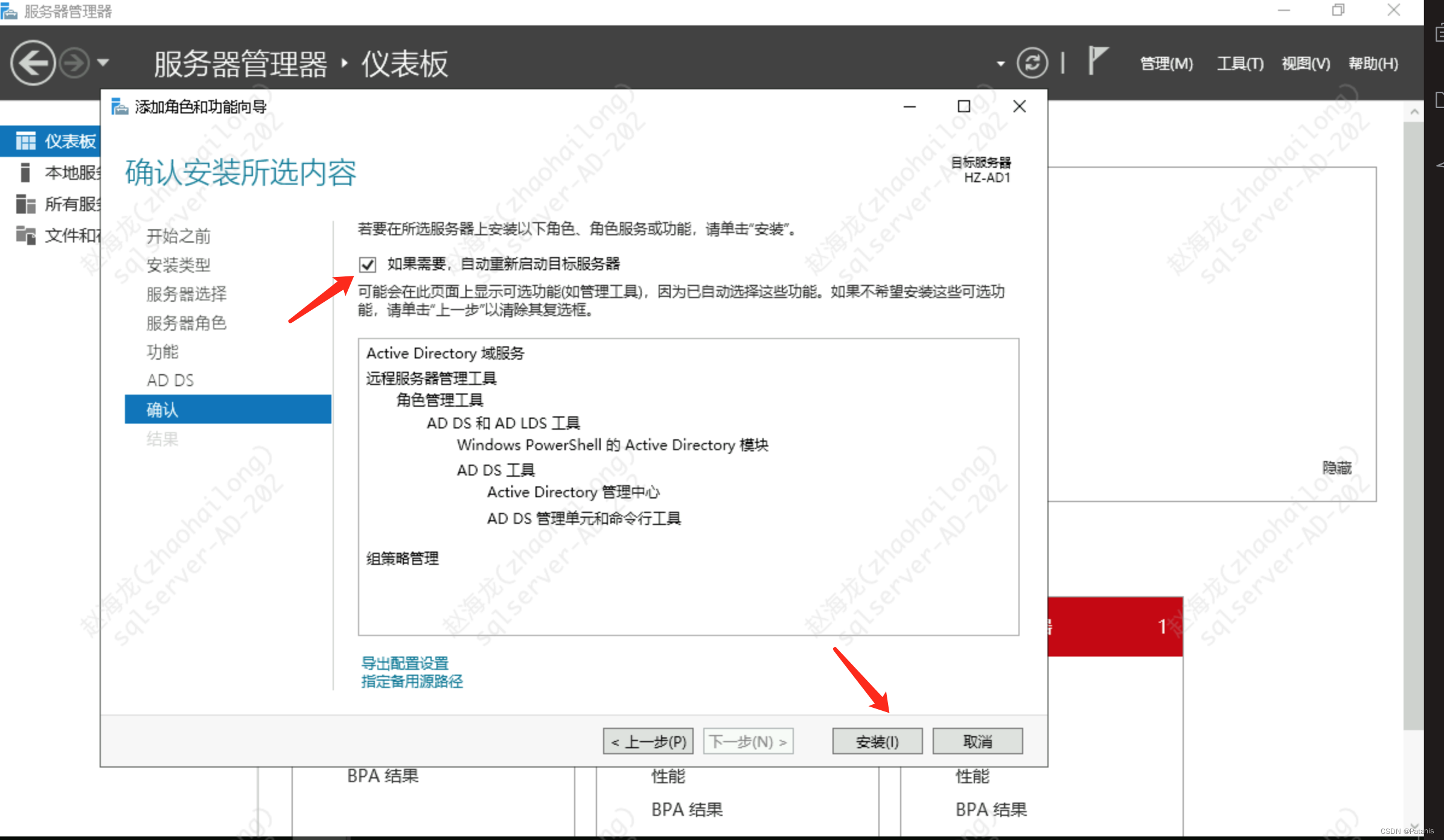Open the 管理(M) menu
Viewport: 1444px width, 840px height.
[x=1166, y=63]
